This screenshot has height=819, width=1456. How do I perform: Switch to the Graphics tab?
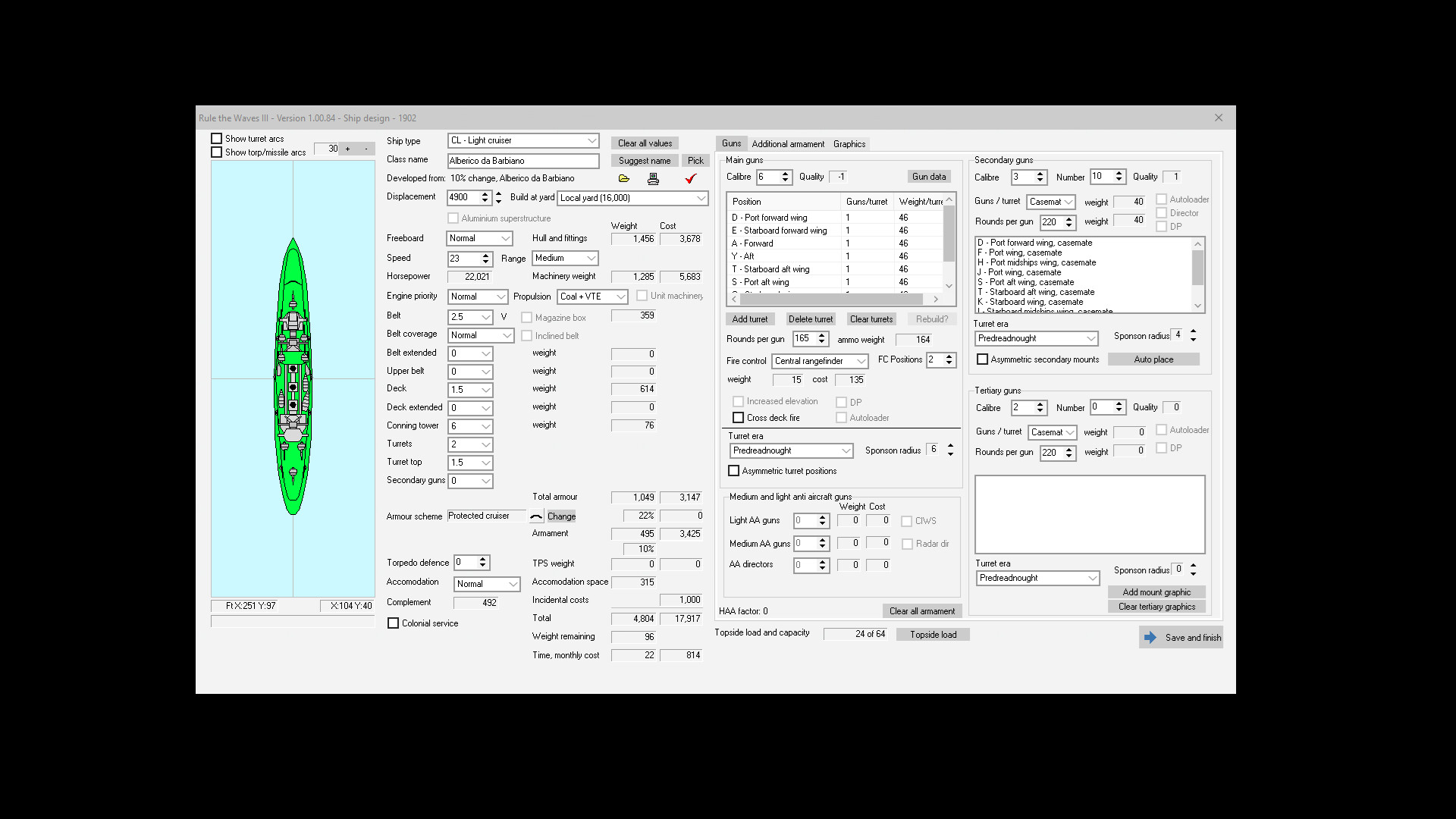849,143
